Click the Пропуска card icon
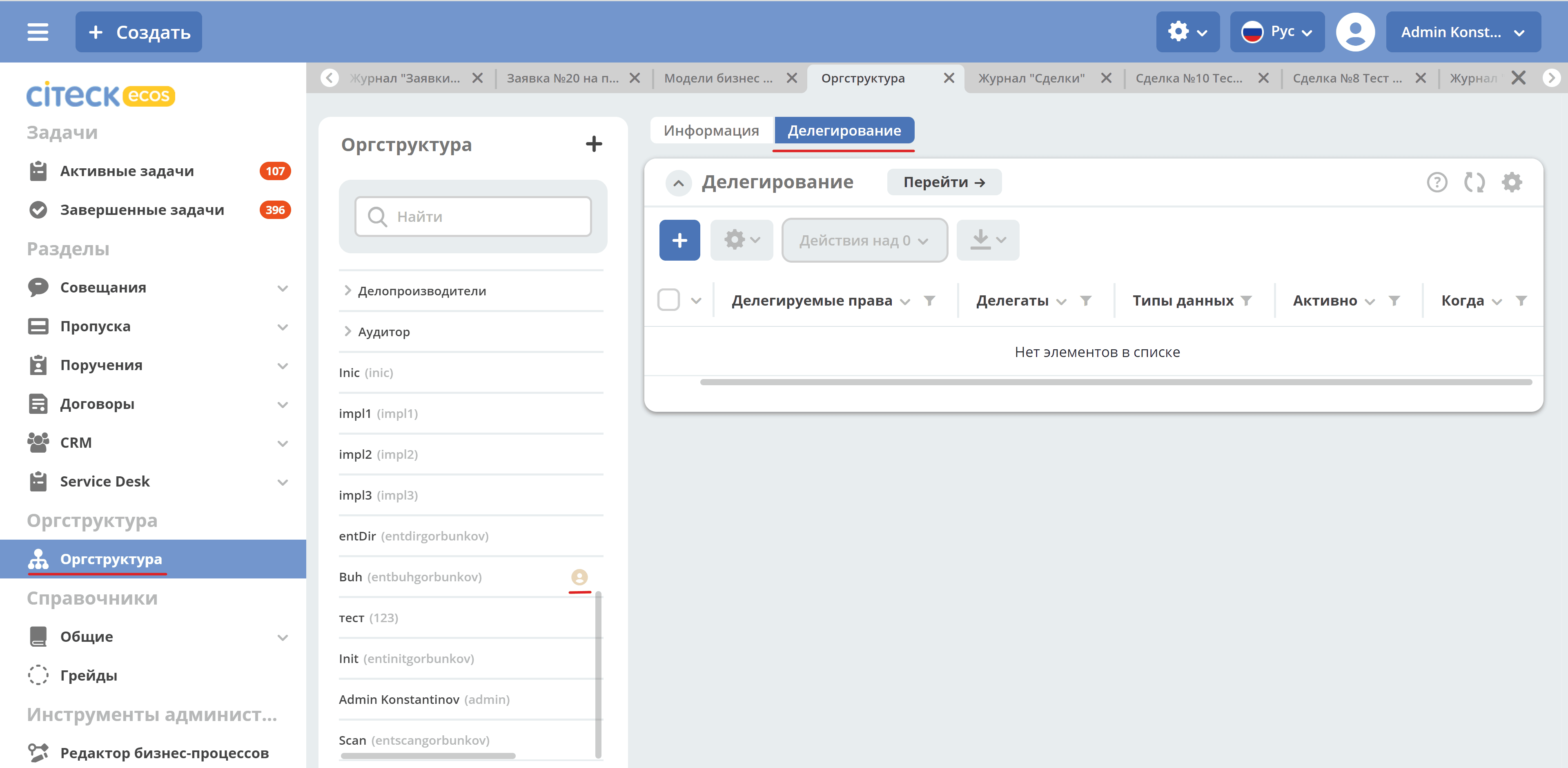This screenshot has height=768, width=1568. pos(38,326)
